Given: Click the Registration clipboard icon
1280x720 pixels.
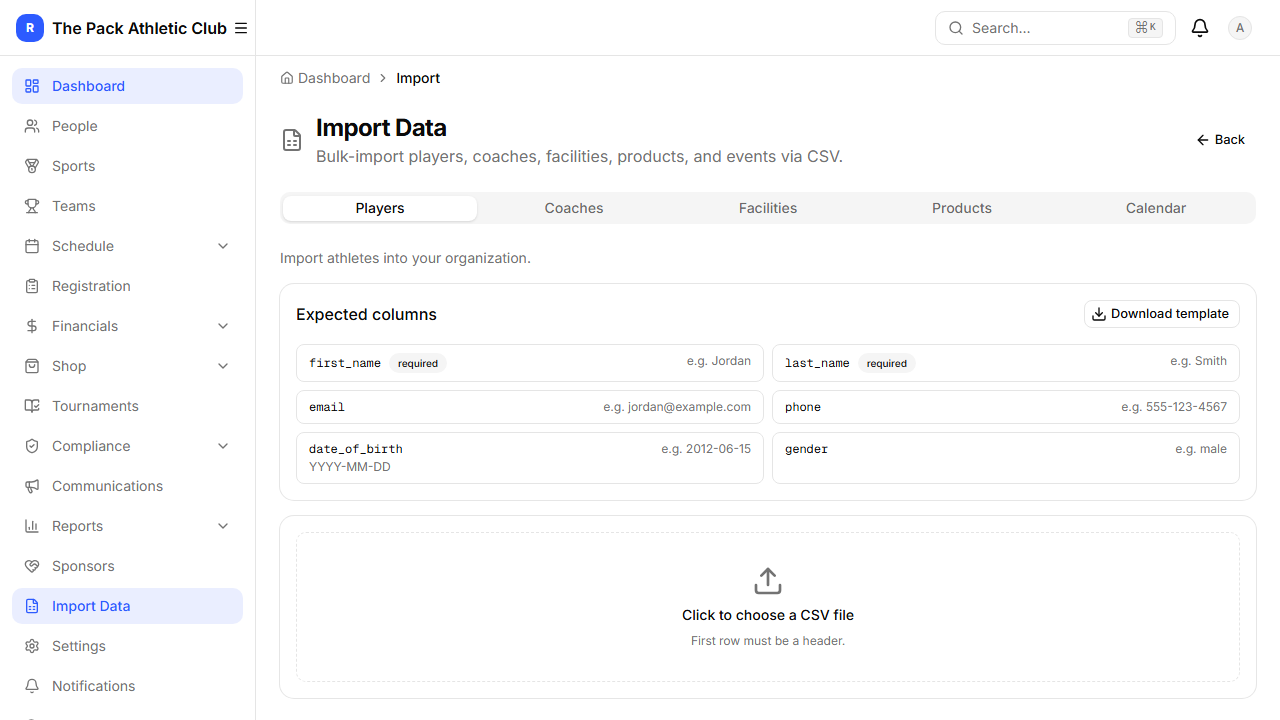Looking at the screenshot, I should coord(32,286).
